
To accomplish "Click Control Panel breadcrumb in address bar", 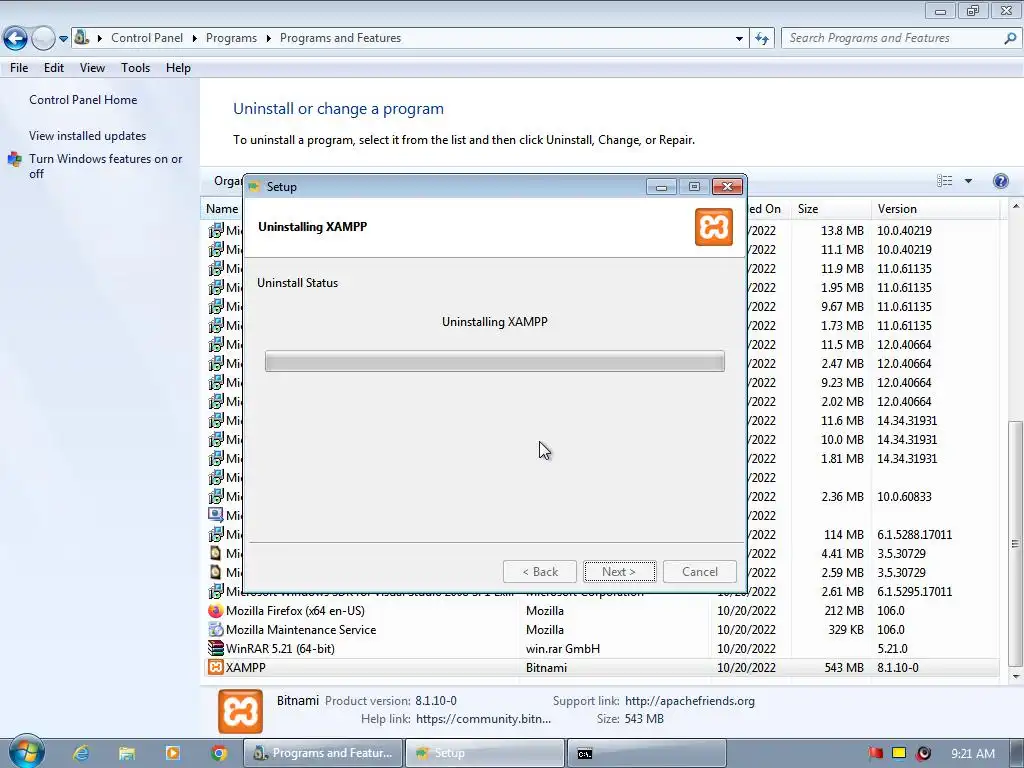I will tap(147, 38).
